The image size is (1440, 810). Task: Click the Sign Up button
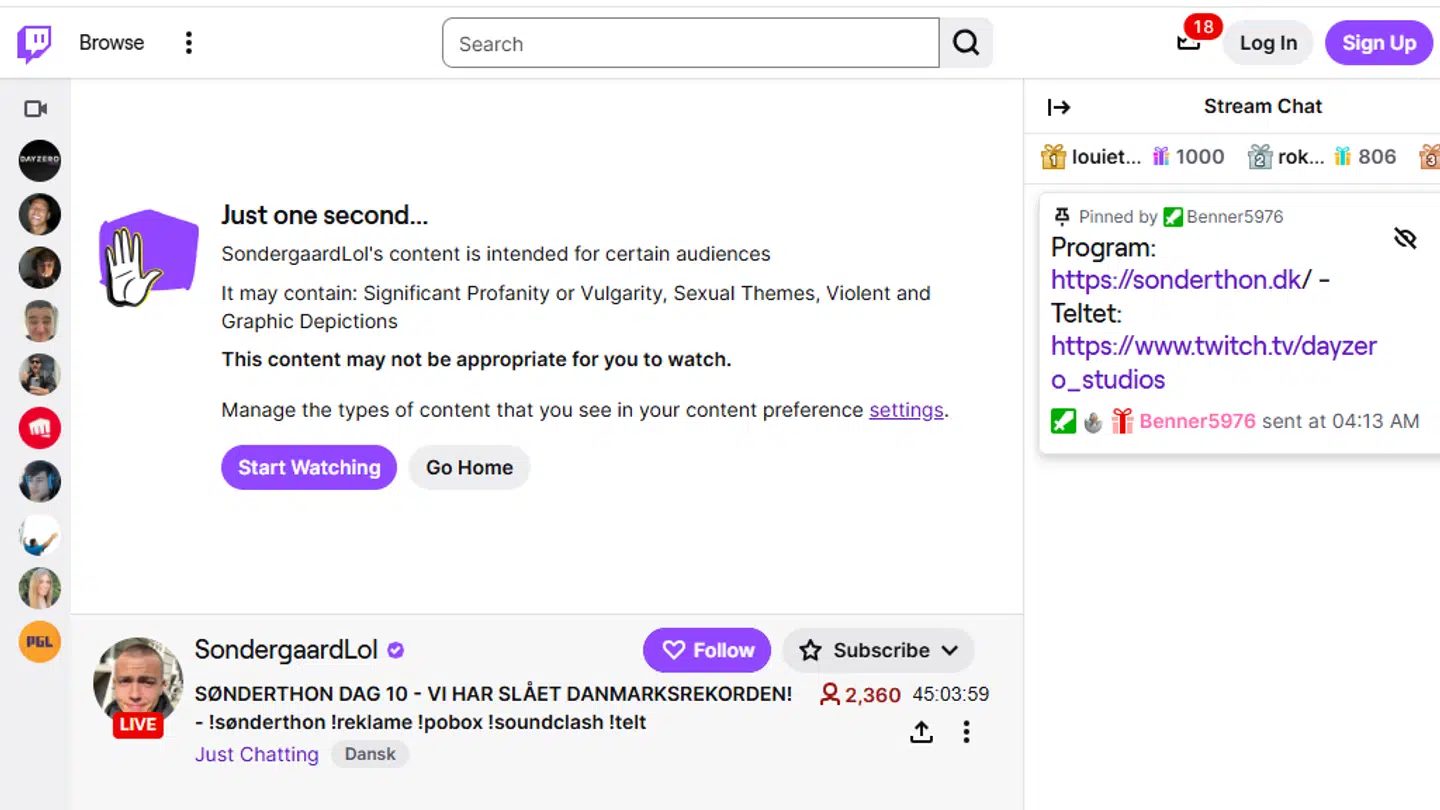pyautogui.click(x=1378, y=43)
